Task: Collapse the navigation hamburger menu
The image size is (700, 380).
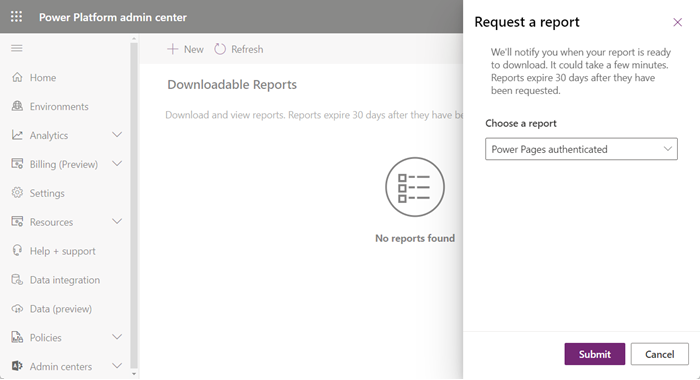Action: click(17, 48)
